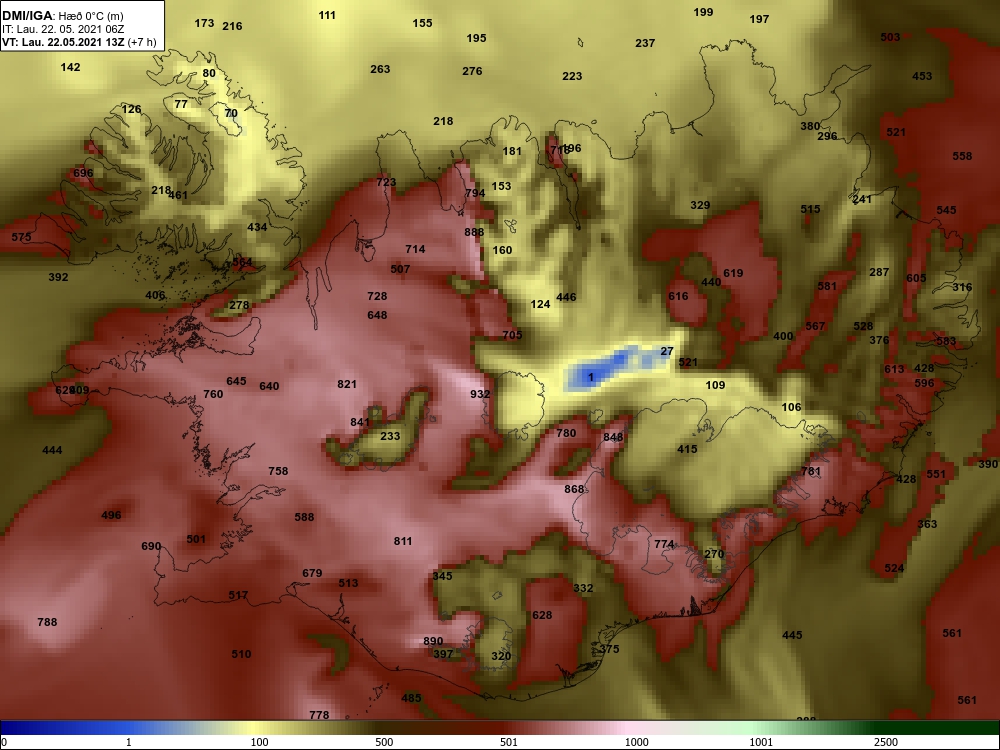Select the color scale label '501'
This screenshot has width=1000, height=750.
[509, 742]
